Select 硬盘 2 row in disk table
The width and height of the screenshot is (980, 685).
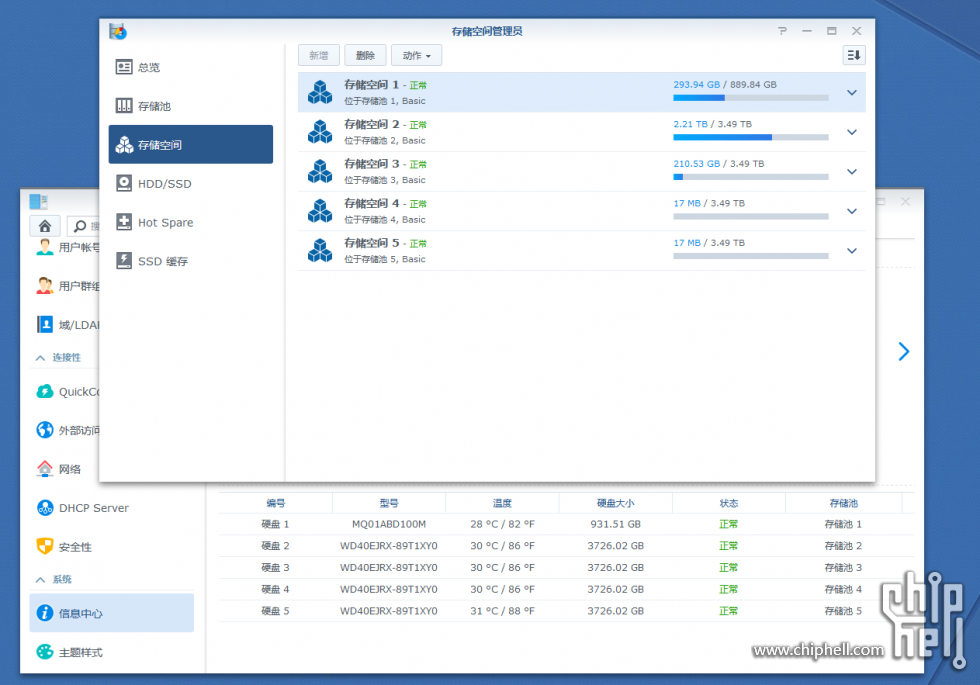click(x=566, y=546)
